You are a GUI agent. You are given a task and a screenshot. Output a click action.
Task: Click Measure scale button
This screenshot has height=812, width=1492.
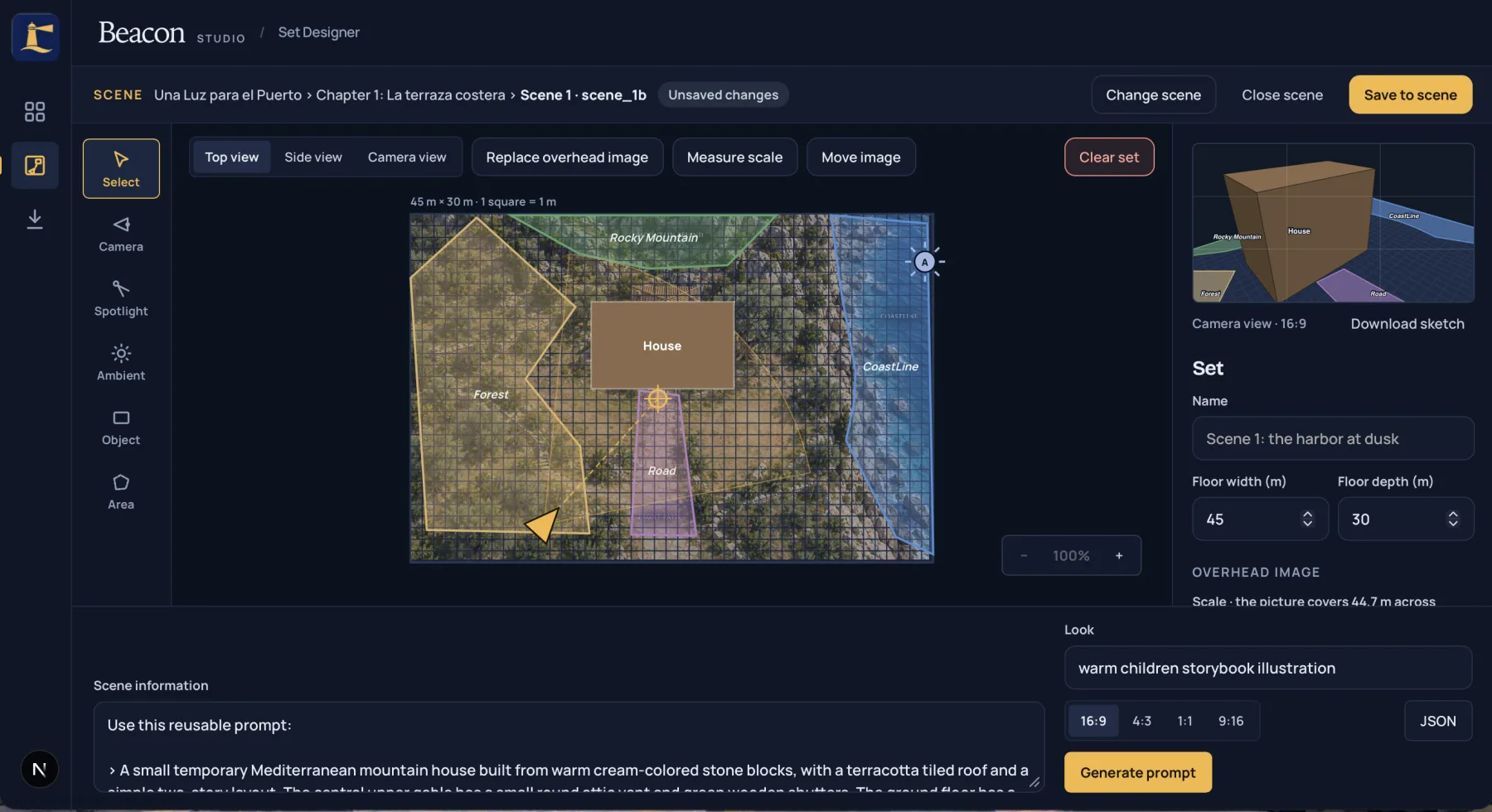(734, 157)
